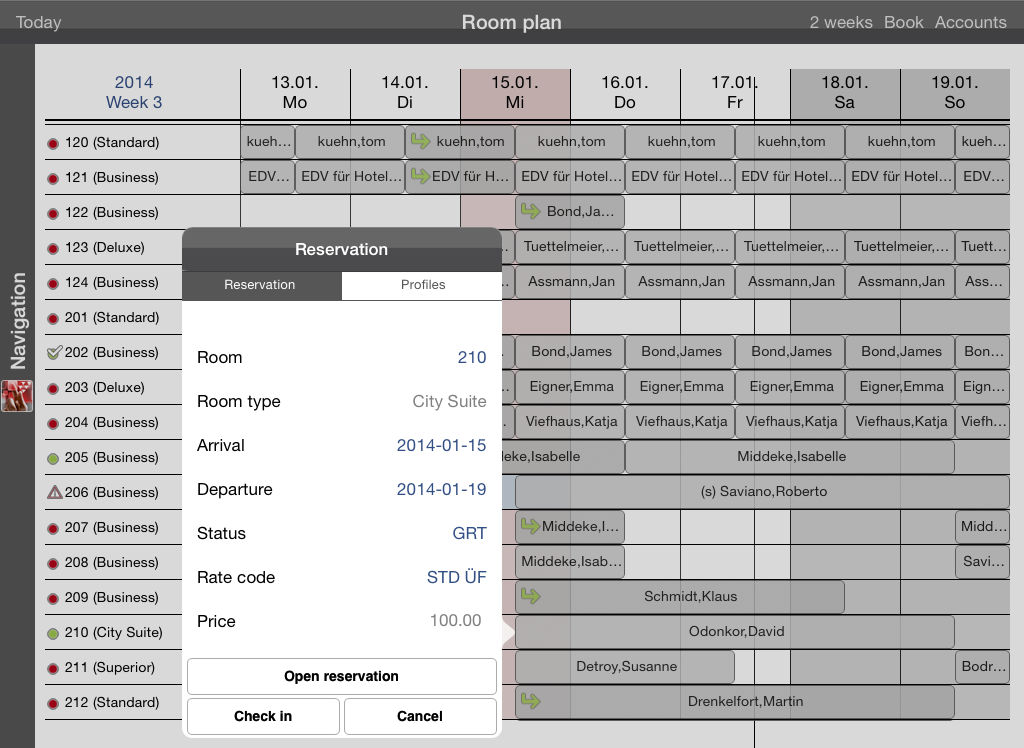The image size is (1024, 748).
Task: Tap Book in the top bar
Action: [903, 22]
